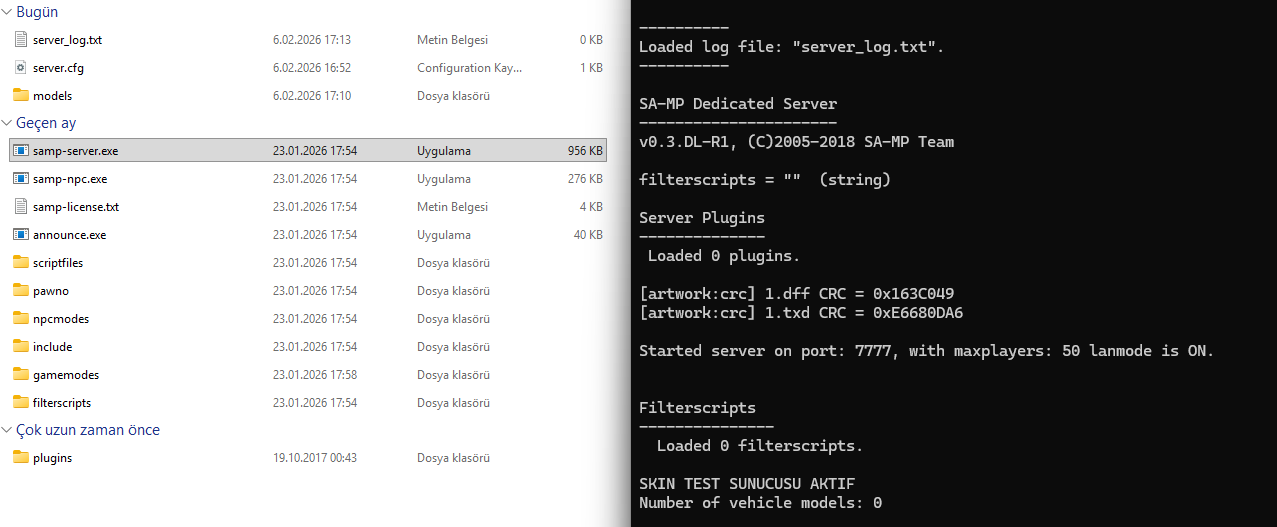This screenshot has width=1277, height=527.
Task: Select the filterscripts folder name
Action: click(62, 403)
